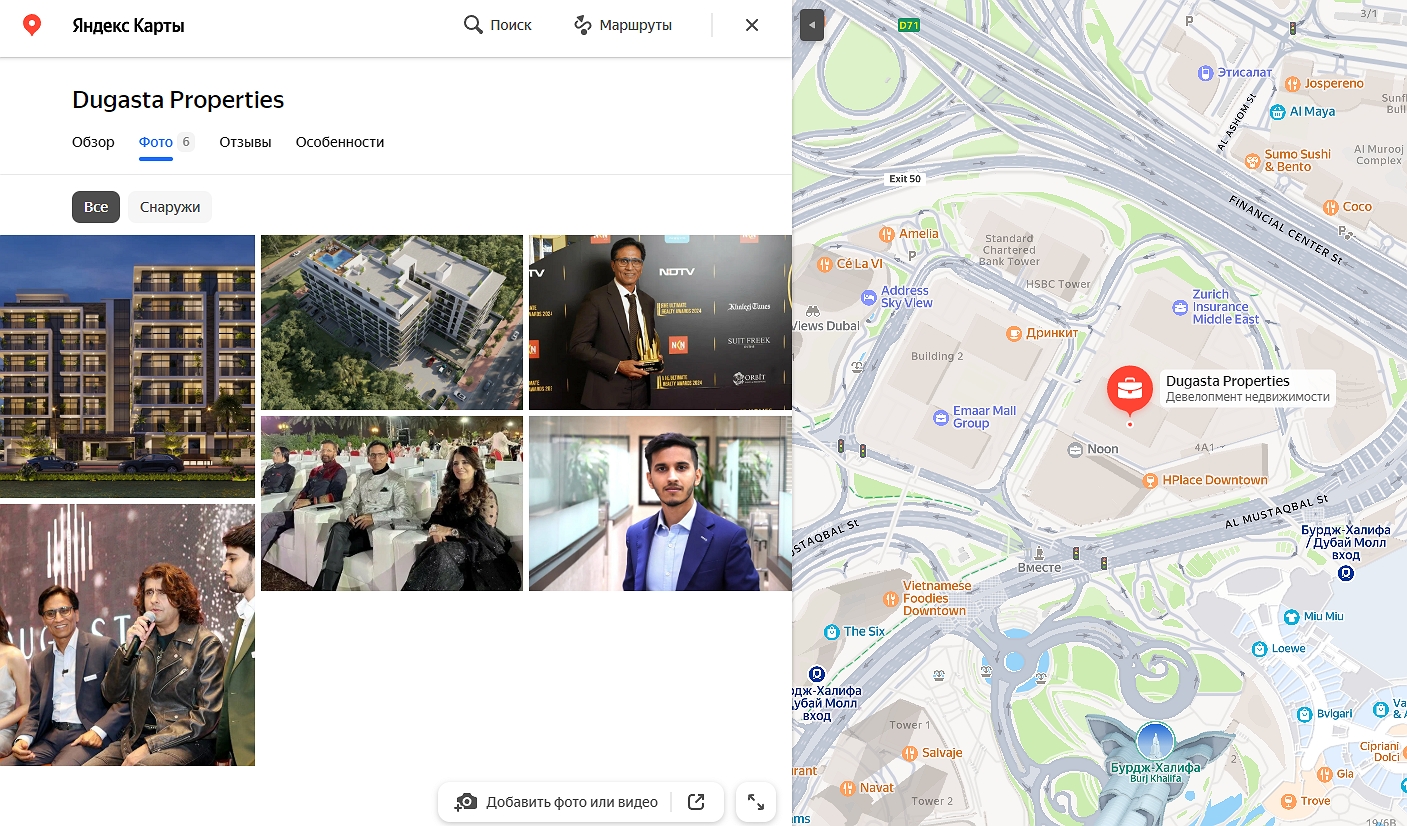This screenshot has height=826, width=1407.
Task: Switch to the Обзор tab
Action: 92,142
